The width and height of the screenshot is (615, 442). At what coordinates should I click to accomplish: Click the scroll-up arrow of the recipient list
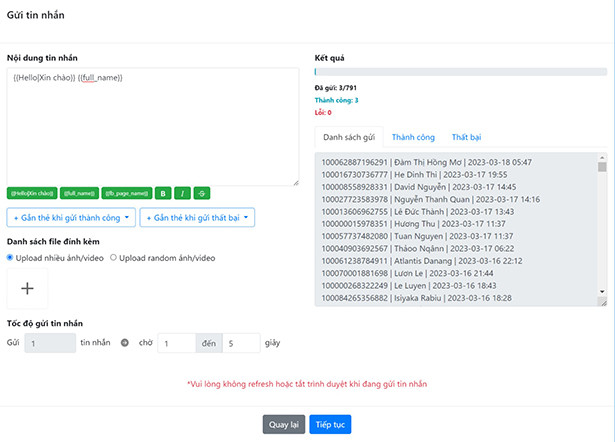pyautogui.click(x=602, y=157)
